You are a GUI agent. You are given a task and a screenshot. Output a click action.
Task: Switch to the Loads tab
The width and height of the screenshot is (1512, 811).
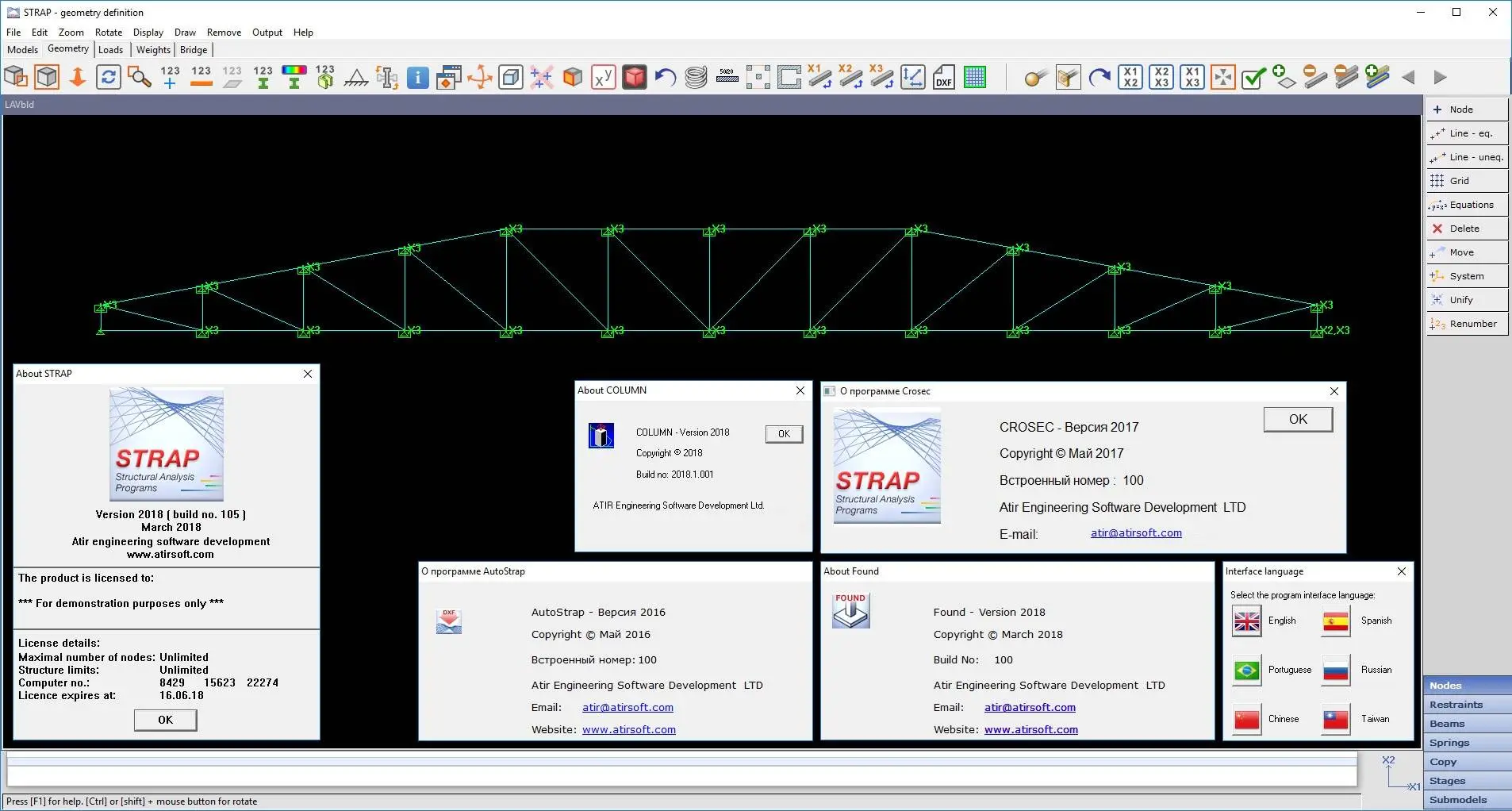111,49
